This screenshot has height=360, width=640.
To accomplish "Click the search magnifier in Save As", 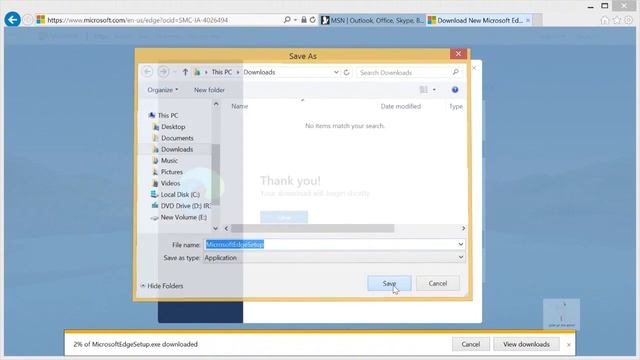I will click(456, 72).
